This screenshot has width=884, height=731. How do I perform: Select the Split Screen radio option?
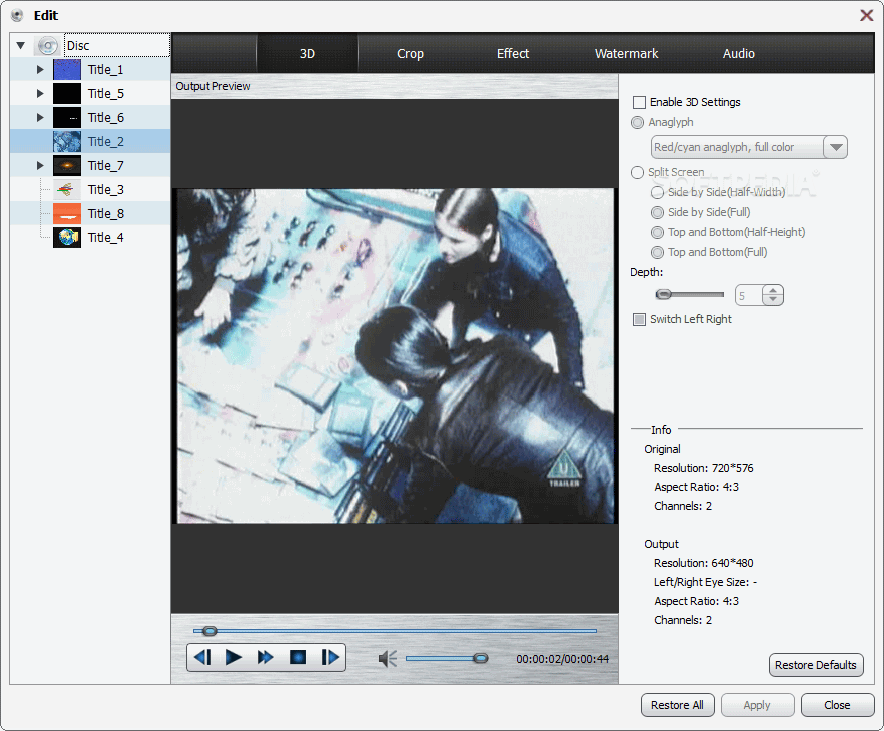[x=638, y=172]
